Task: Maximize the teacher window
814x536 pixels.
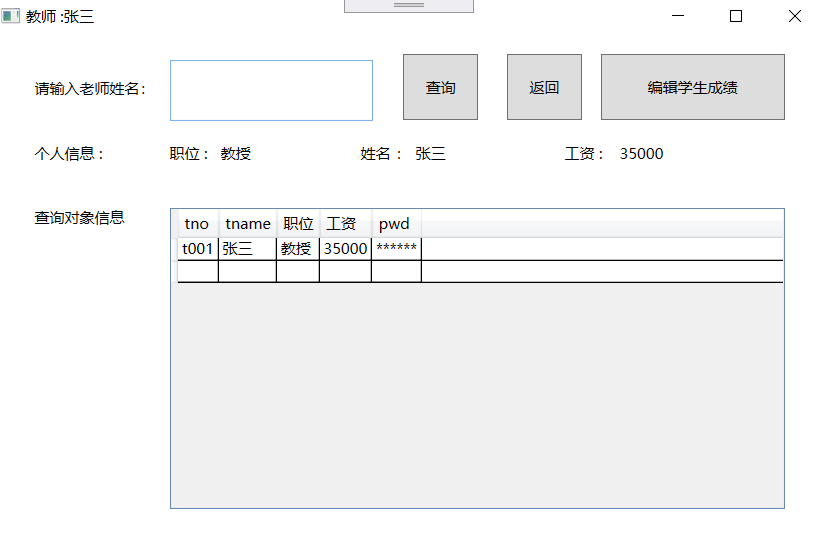Action: click(736, 16)
